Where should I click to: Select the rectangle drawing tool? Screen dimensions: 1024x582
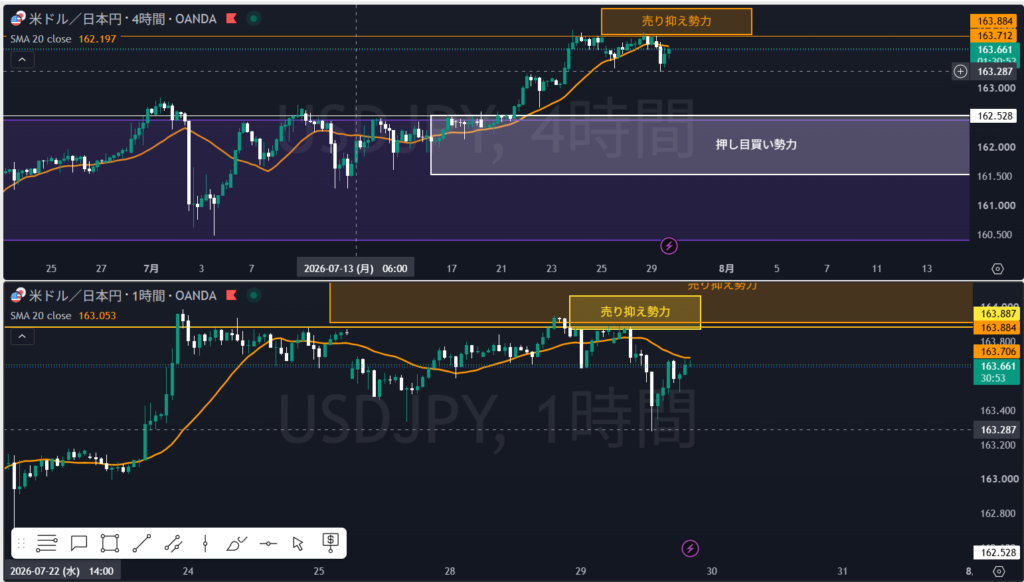110,543
